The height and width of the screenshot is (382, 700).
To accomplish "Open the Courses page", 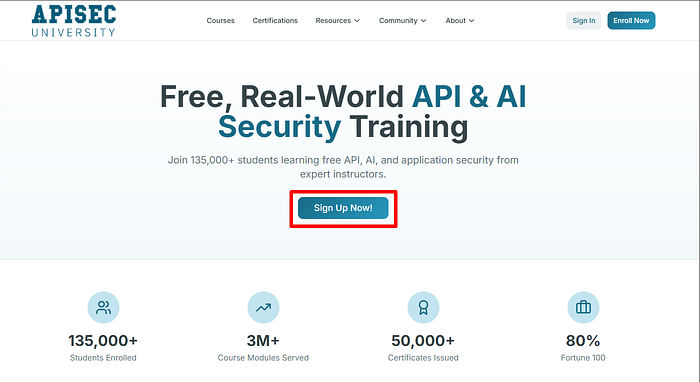I will point(221,21).
